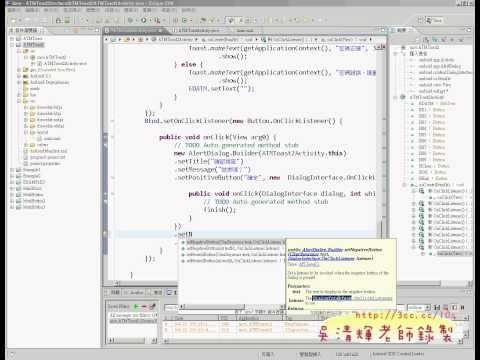The height and width of the screenshot is (360, 480).
Task: Fold the onClick(View arg0) method
Action: 112,137
